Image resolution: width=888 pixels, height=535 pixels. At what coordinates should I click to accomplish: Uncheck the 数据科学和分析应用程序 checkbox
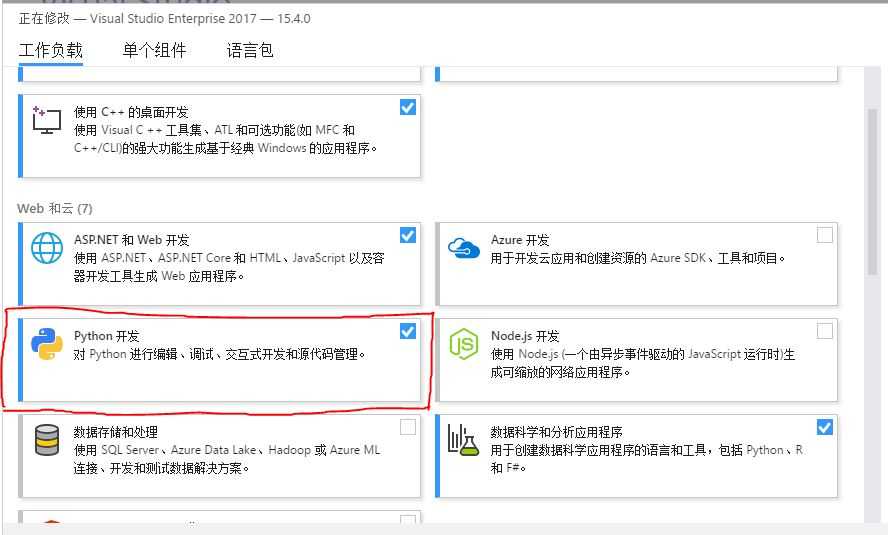click(825, 427)
